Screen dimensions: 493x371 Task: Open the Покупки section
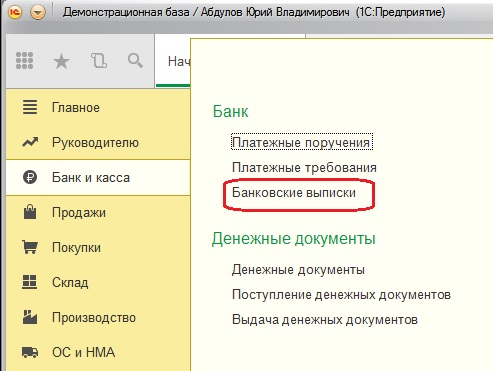(98, 247)
